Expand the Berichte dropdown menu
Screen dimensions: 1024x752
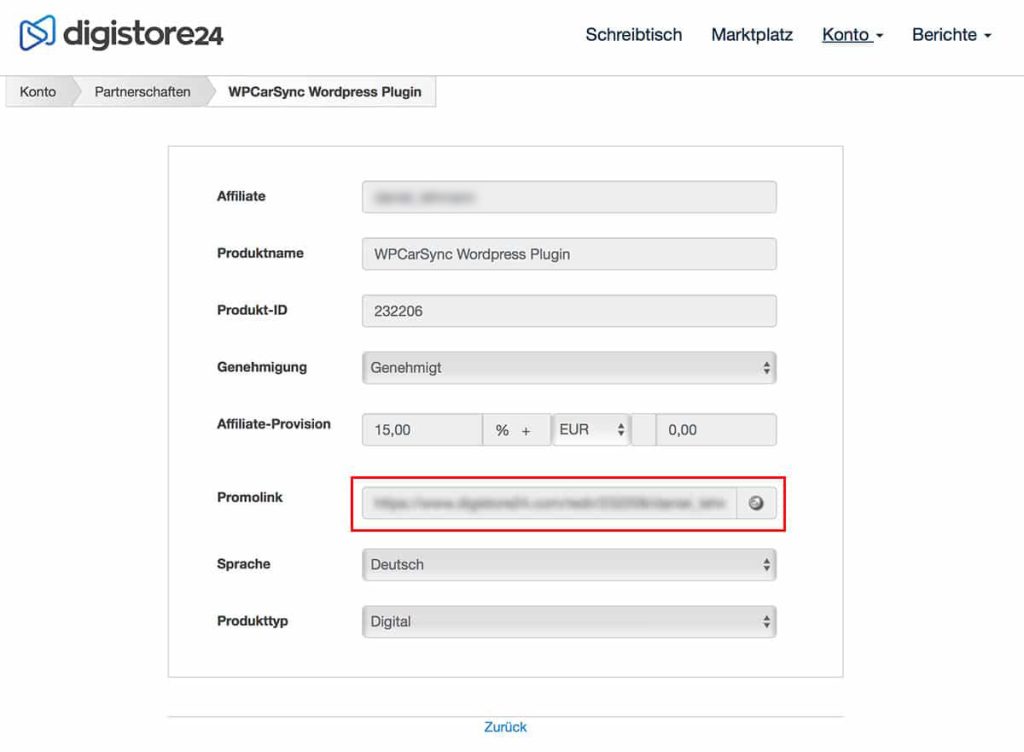(x=951, y=35)
